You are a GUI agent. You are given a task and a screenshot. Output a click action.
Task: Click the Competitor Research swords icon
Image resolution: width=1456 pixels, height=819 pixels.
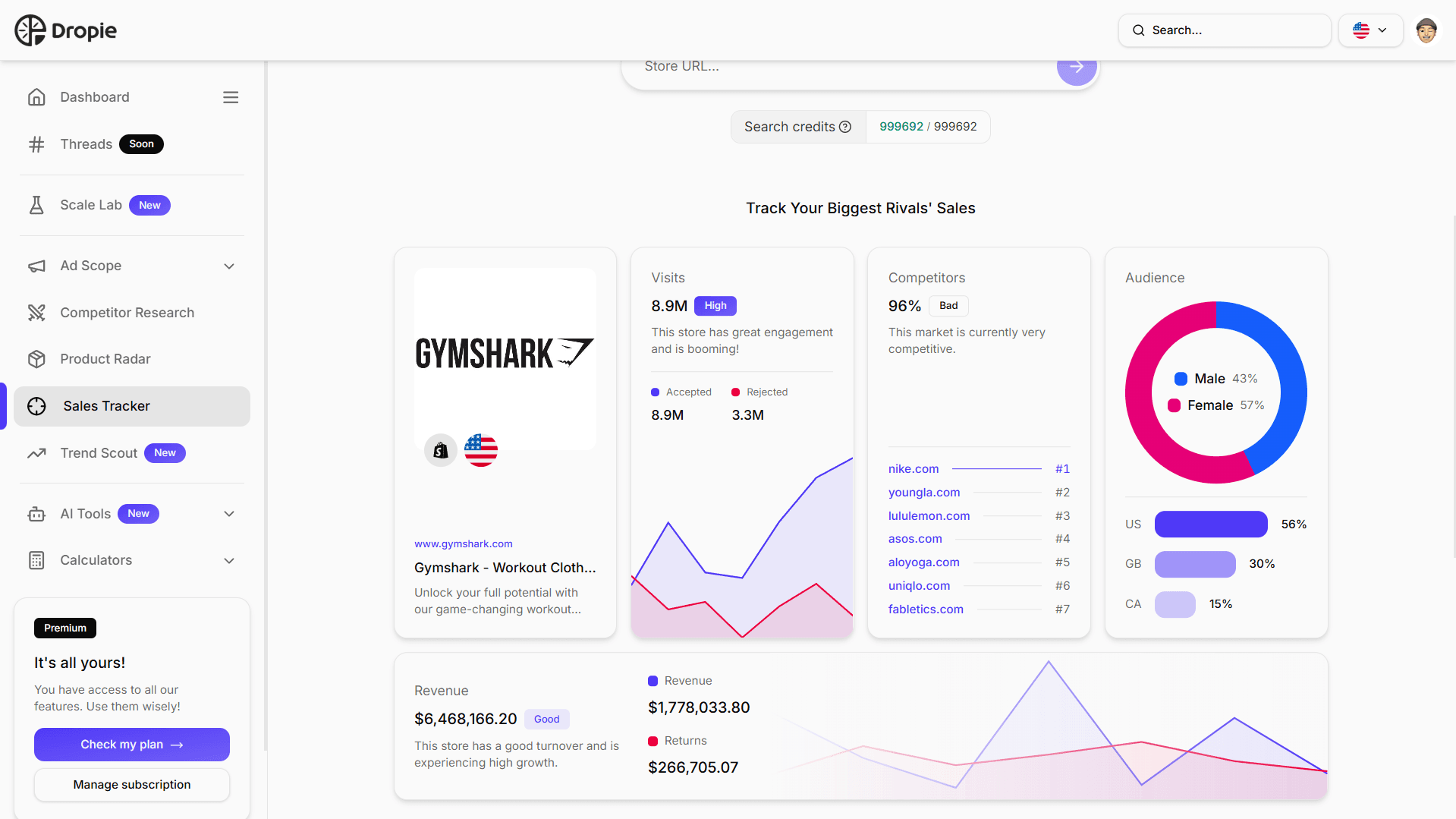coord(36,313)
